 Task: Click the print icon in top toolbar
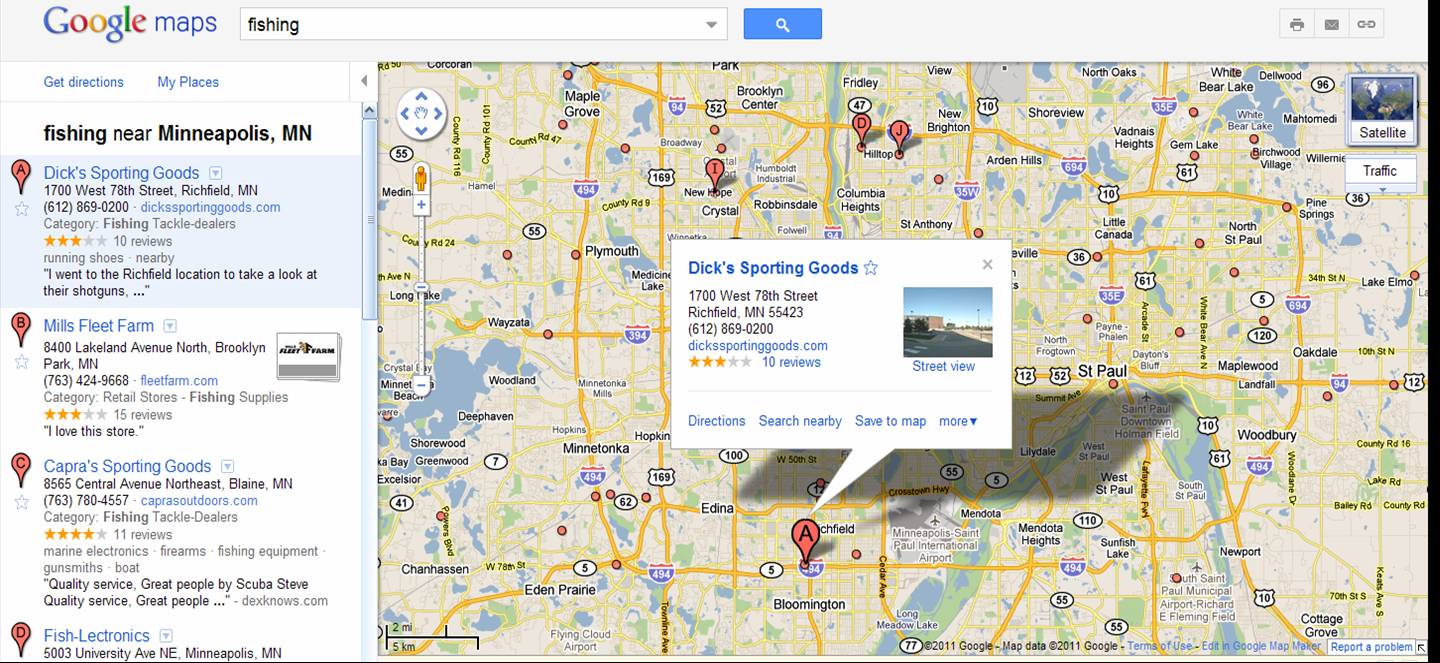point(1297,24)
